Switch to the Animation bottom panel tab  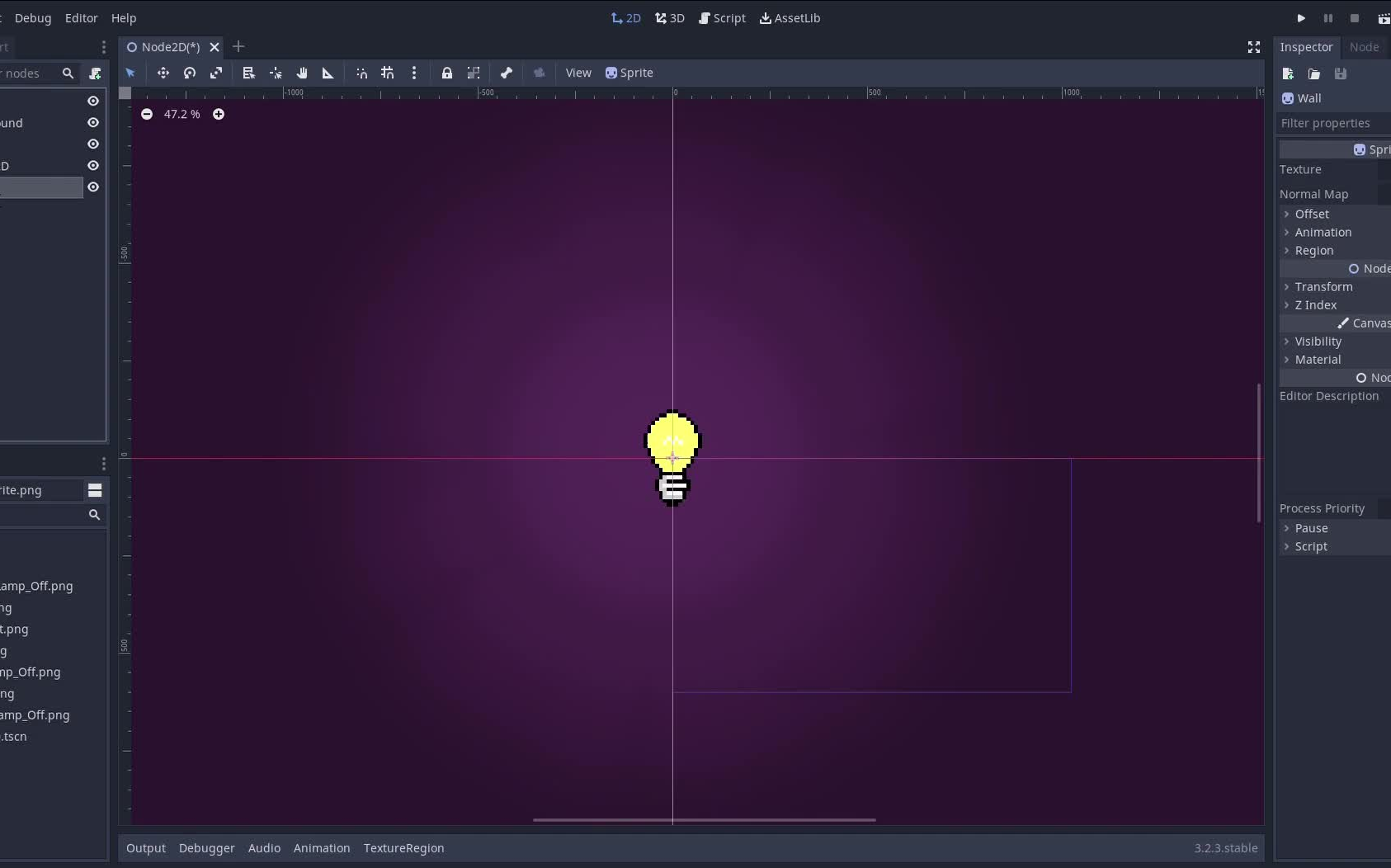tap(322, 847)
